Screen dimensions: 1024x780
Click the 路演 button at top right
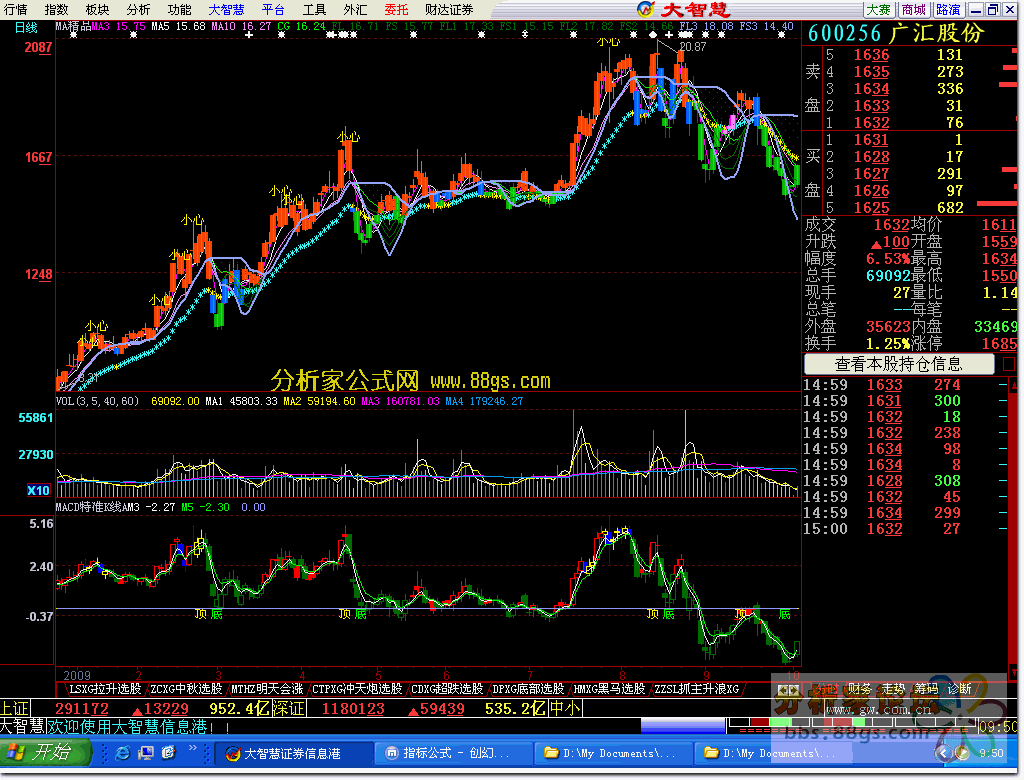(x=948, y=9)
